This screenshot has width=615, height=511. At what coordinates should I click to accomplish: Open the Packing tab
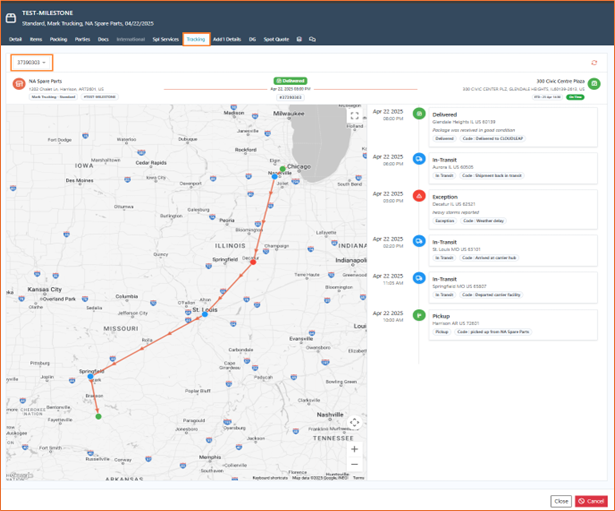(x=58, y=39)
